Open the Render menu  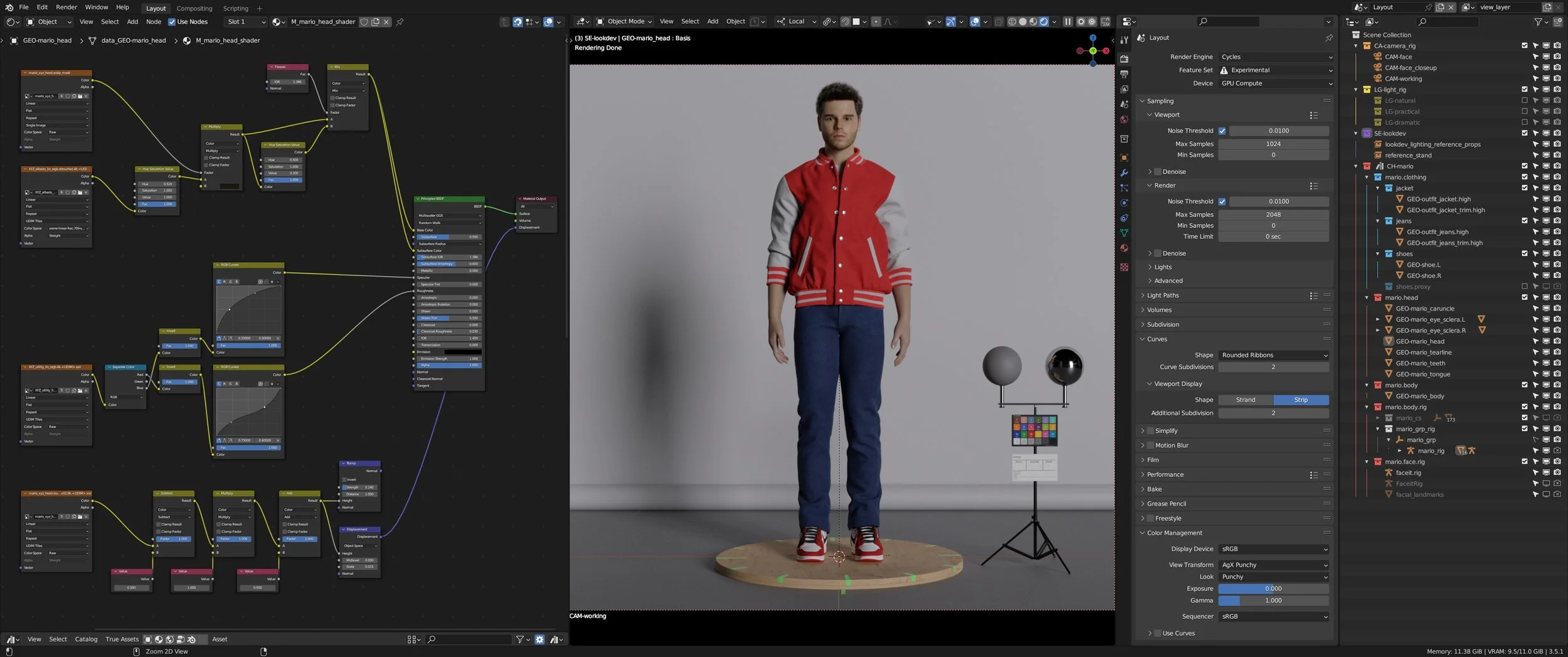[66, 8]
